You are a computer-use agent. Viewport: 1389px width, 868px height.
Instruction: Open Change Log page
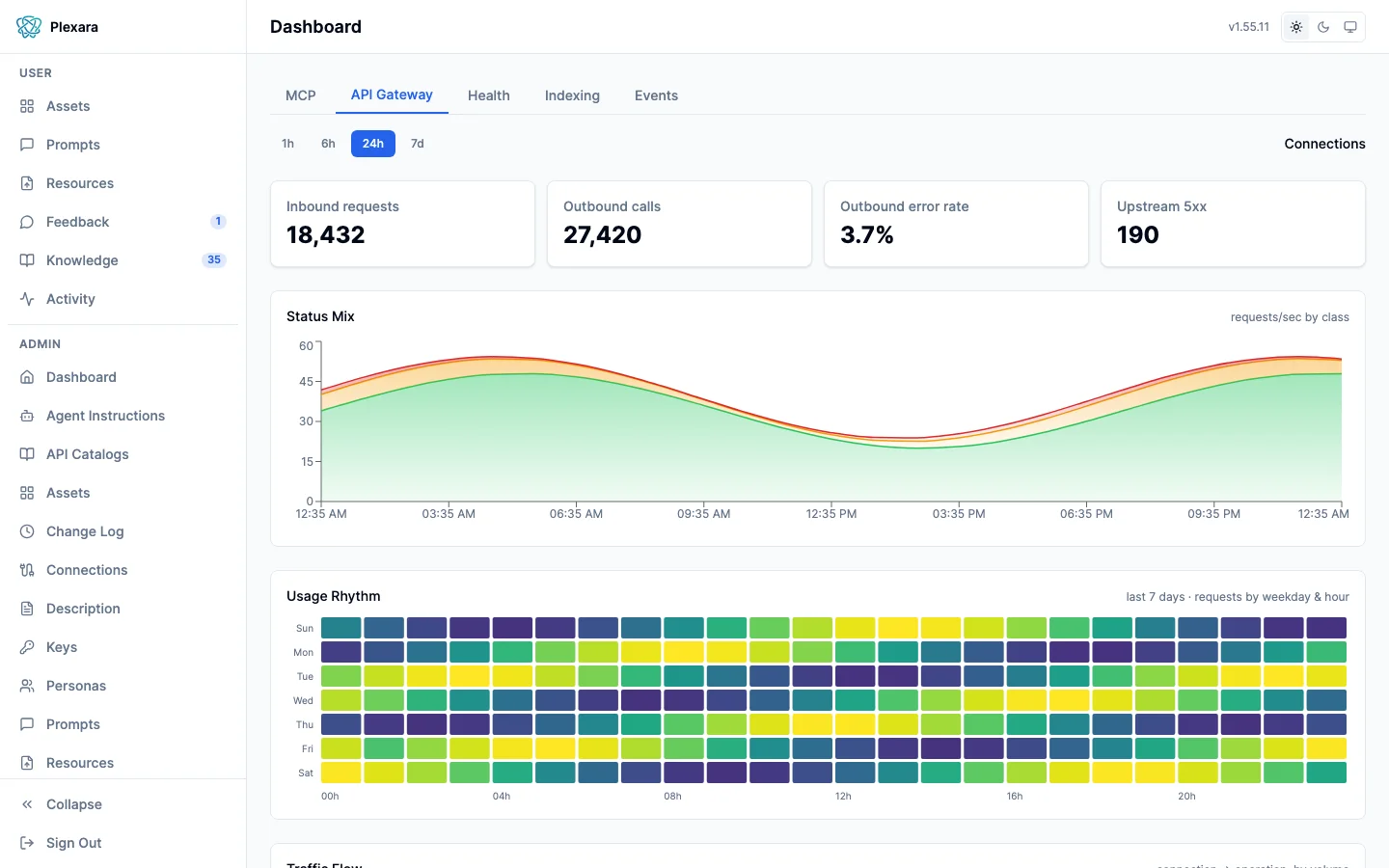(x=123, y=531)
